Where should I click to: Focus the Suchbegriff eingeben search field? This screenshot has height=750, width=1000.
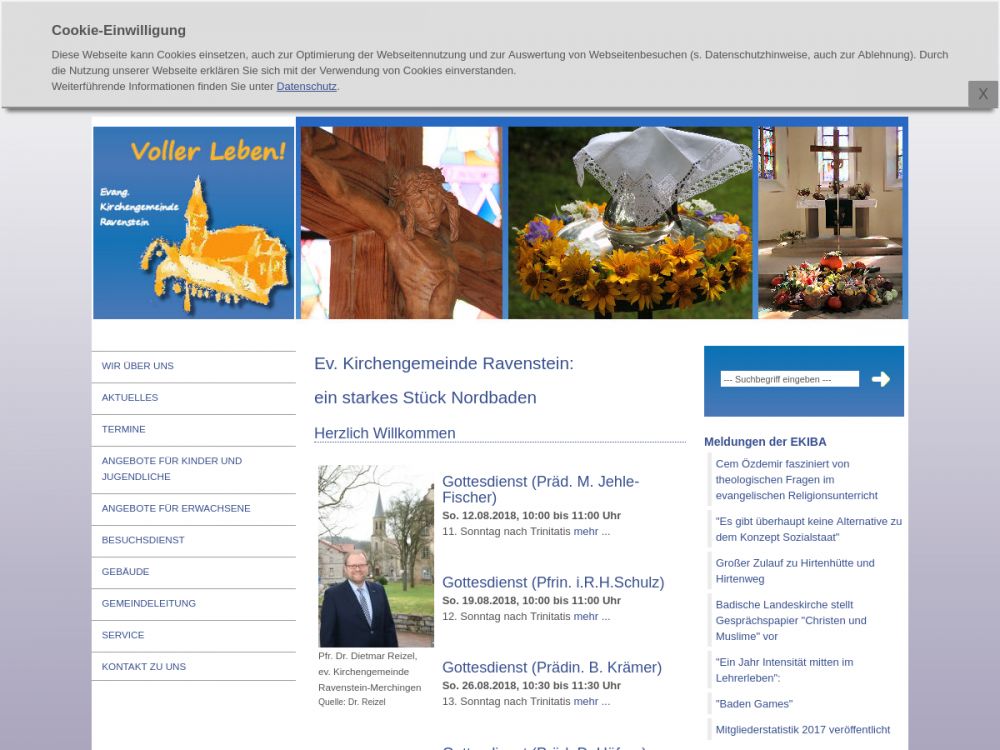click(x=789, y=379)
